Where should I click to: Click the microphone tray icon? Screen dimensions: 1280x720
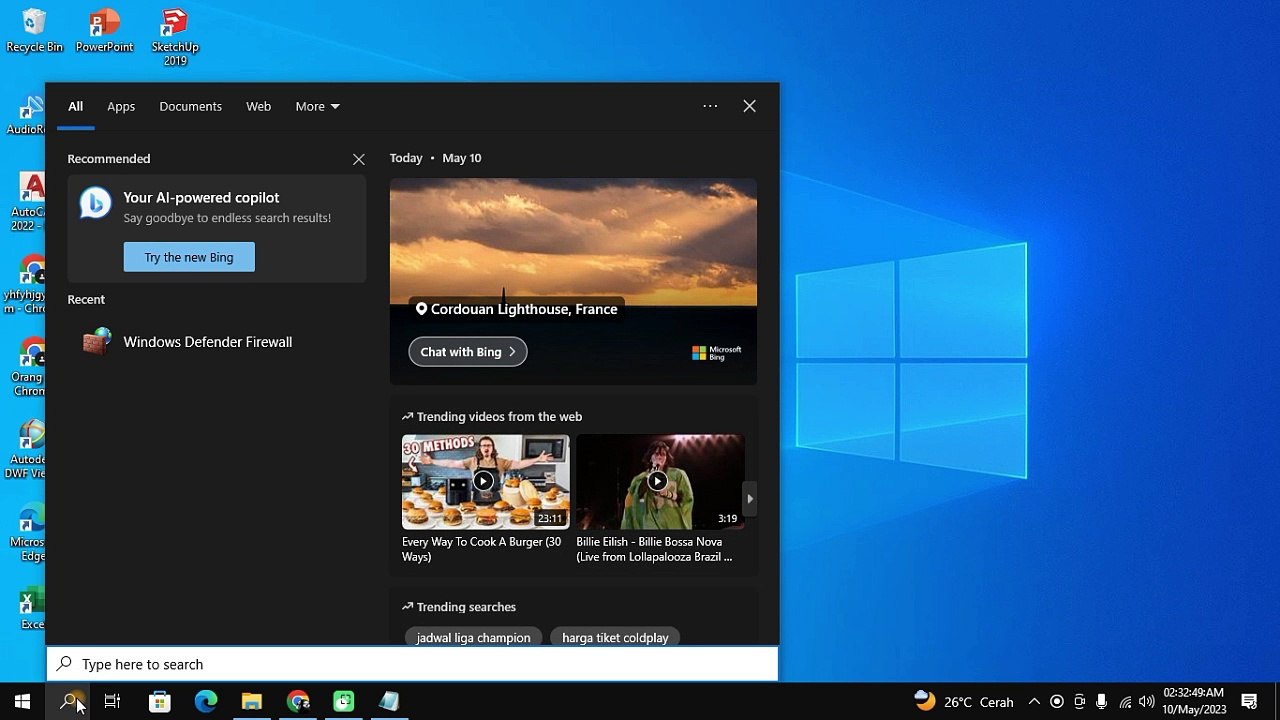pyautogui.click(x=1102, y=701)
